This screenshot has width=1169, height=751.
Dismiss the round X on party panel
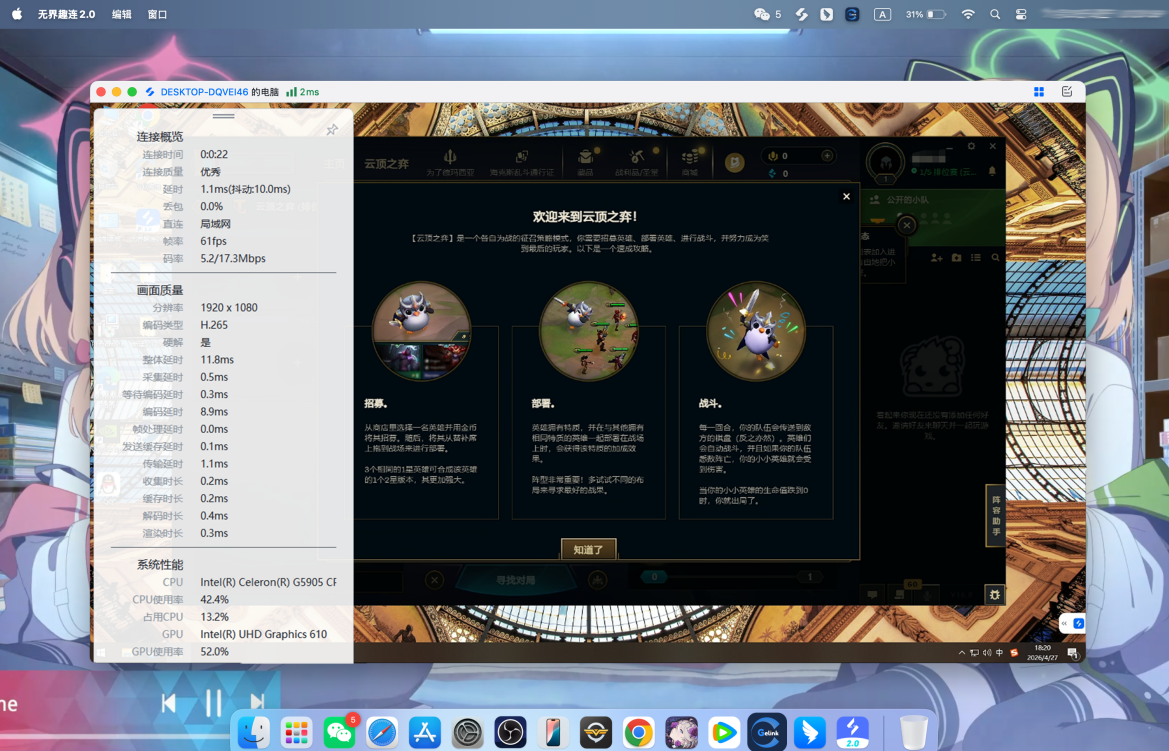click(907, 224)
